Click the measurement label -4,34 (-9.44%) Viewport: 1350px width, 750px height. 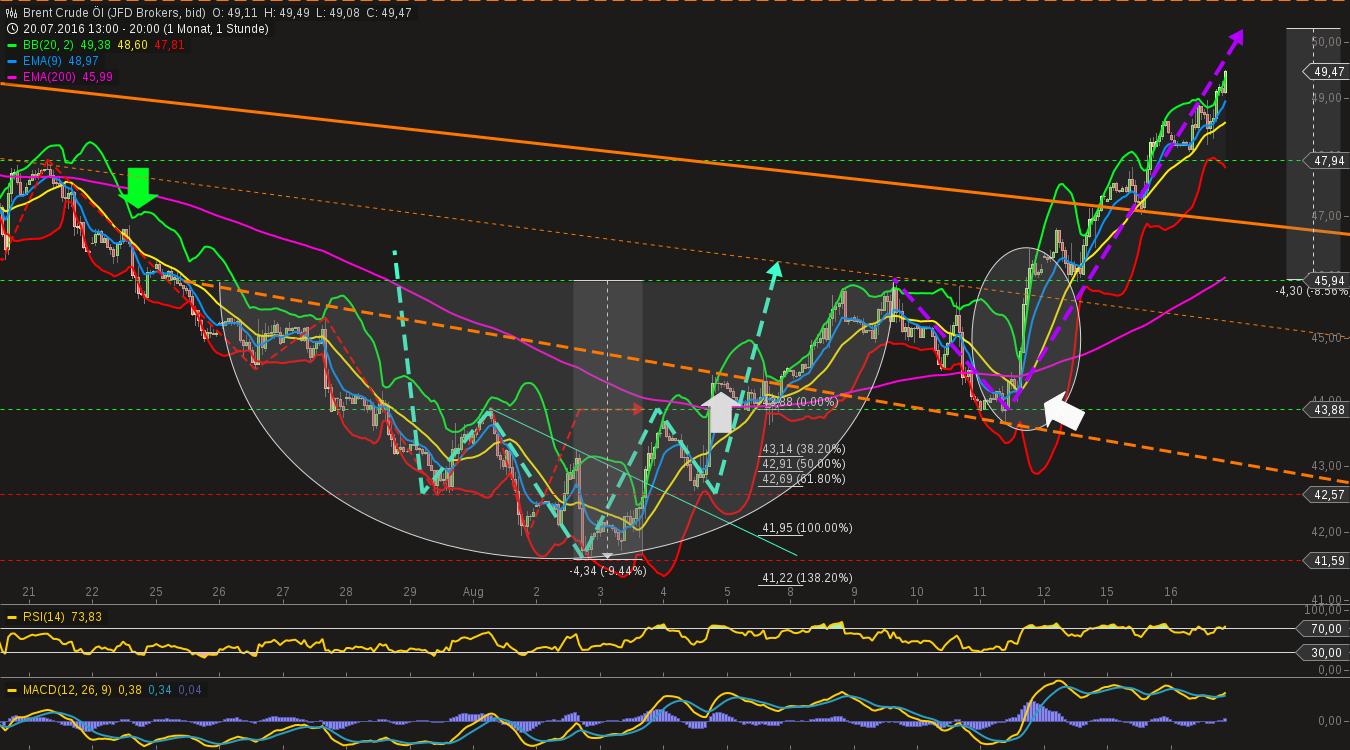[608, 571]
